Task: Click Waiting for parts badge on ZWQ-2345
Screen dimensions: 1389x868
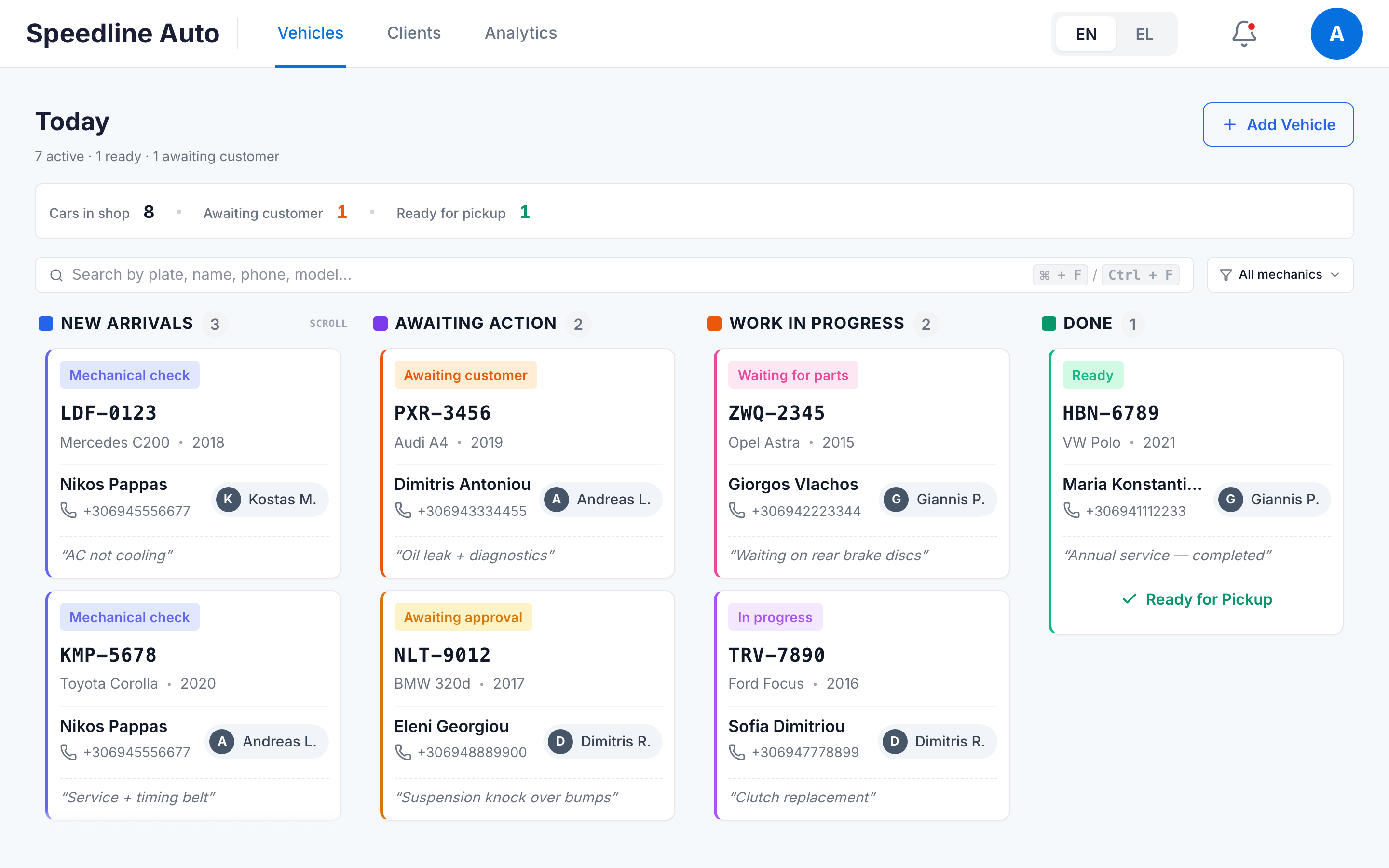Action: tap(793, 375)
